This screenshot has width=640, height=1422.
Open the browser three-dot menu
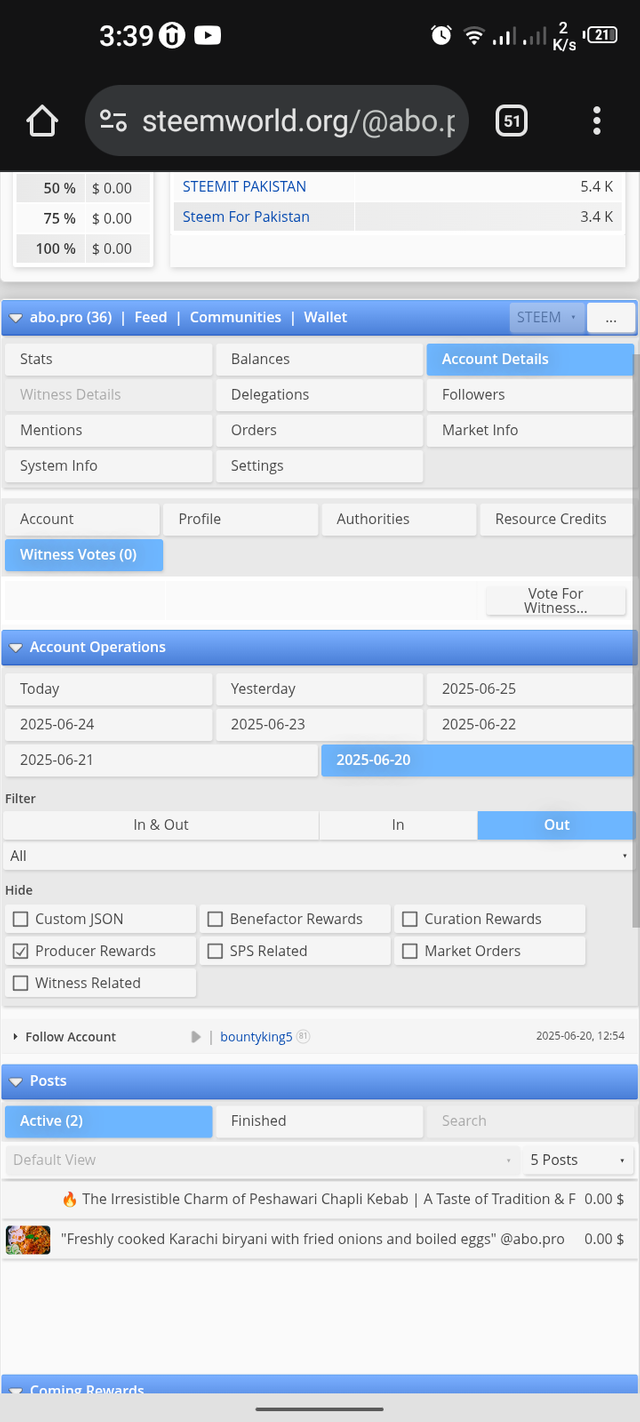pyautogui.click(x=597, y=121)
